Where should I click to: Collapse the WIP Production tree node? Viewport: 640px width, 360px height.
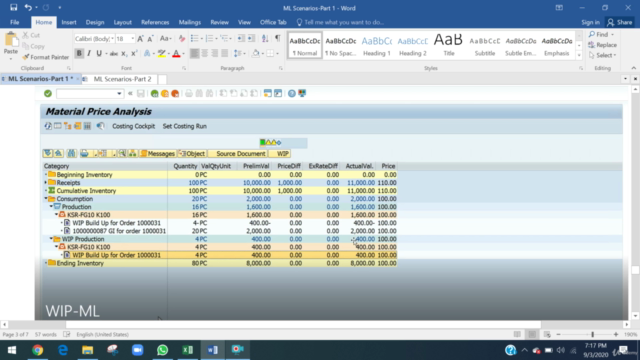coord(51,239)
